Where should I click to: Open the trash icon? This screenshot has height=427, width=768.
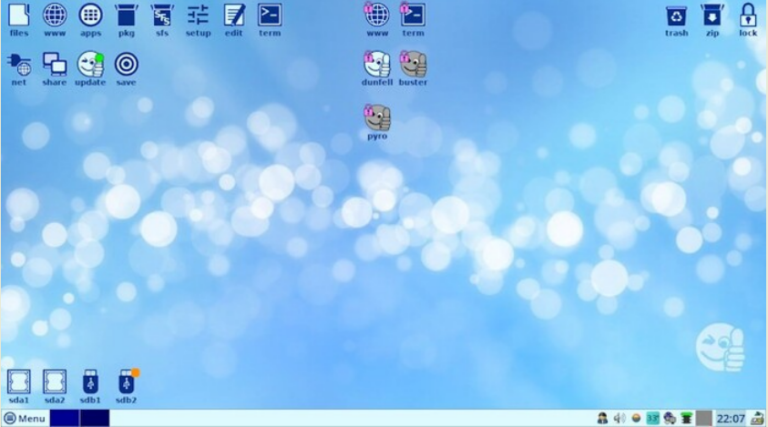(676, 16)
